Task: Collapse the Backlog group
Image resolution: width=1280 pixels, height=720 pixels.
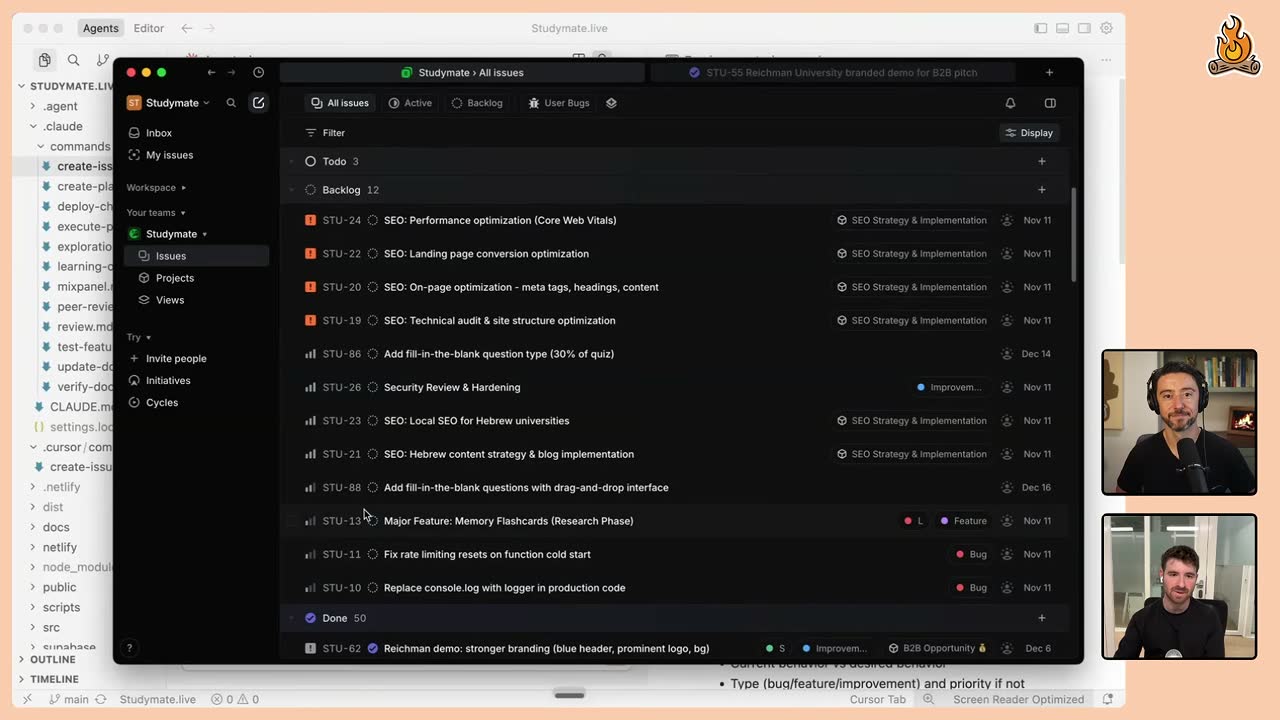Action: pyautogui.click(x=292, y=190)
